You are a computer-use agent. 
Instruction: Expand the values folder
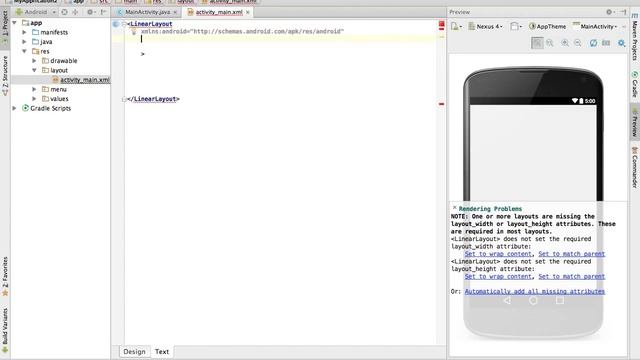tap(34, 99)
